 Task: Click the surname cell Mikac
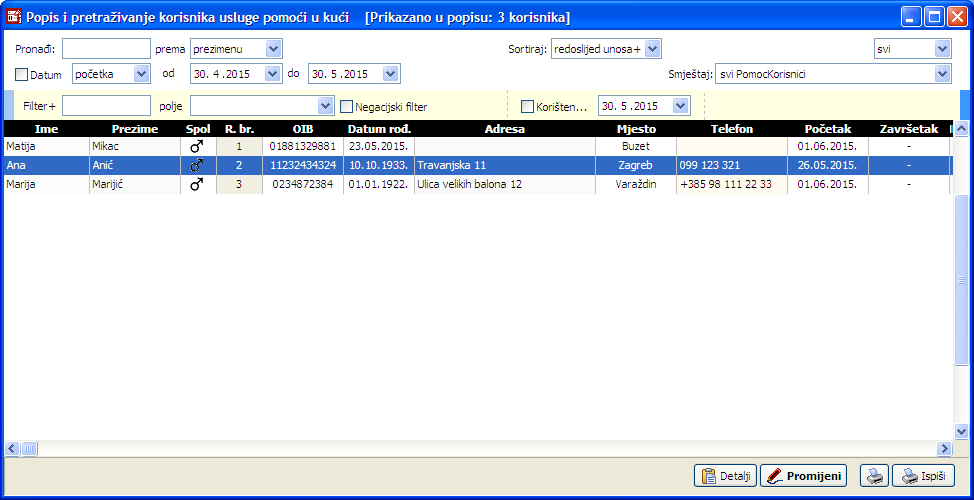[x=135, y=147]
